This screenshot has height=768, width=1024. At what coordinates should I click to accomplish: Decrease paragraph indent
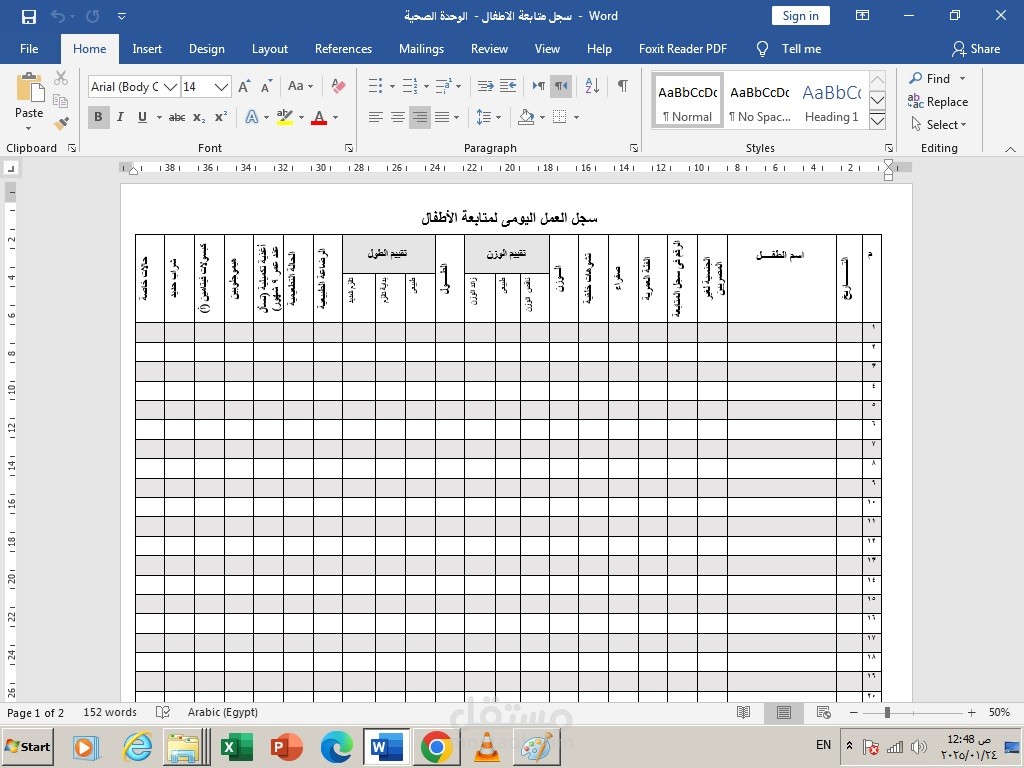click(x=485, y=86)
